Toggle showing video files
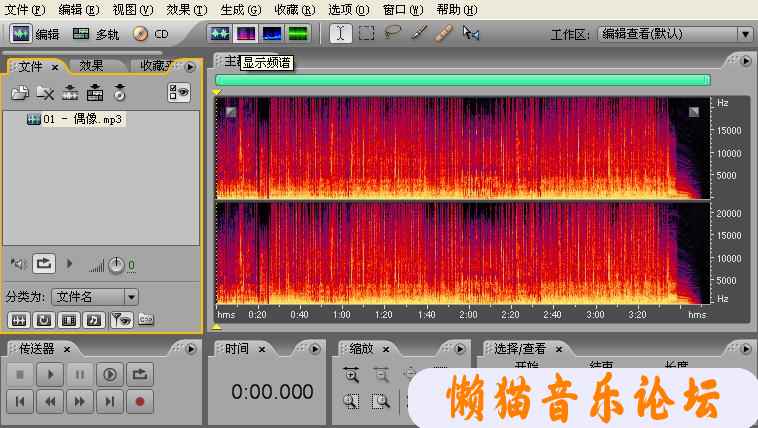The image size is (758, 428). pyautogui.click(x=69, y=320)
